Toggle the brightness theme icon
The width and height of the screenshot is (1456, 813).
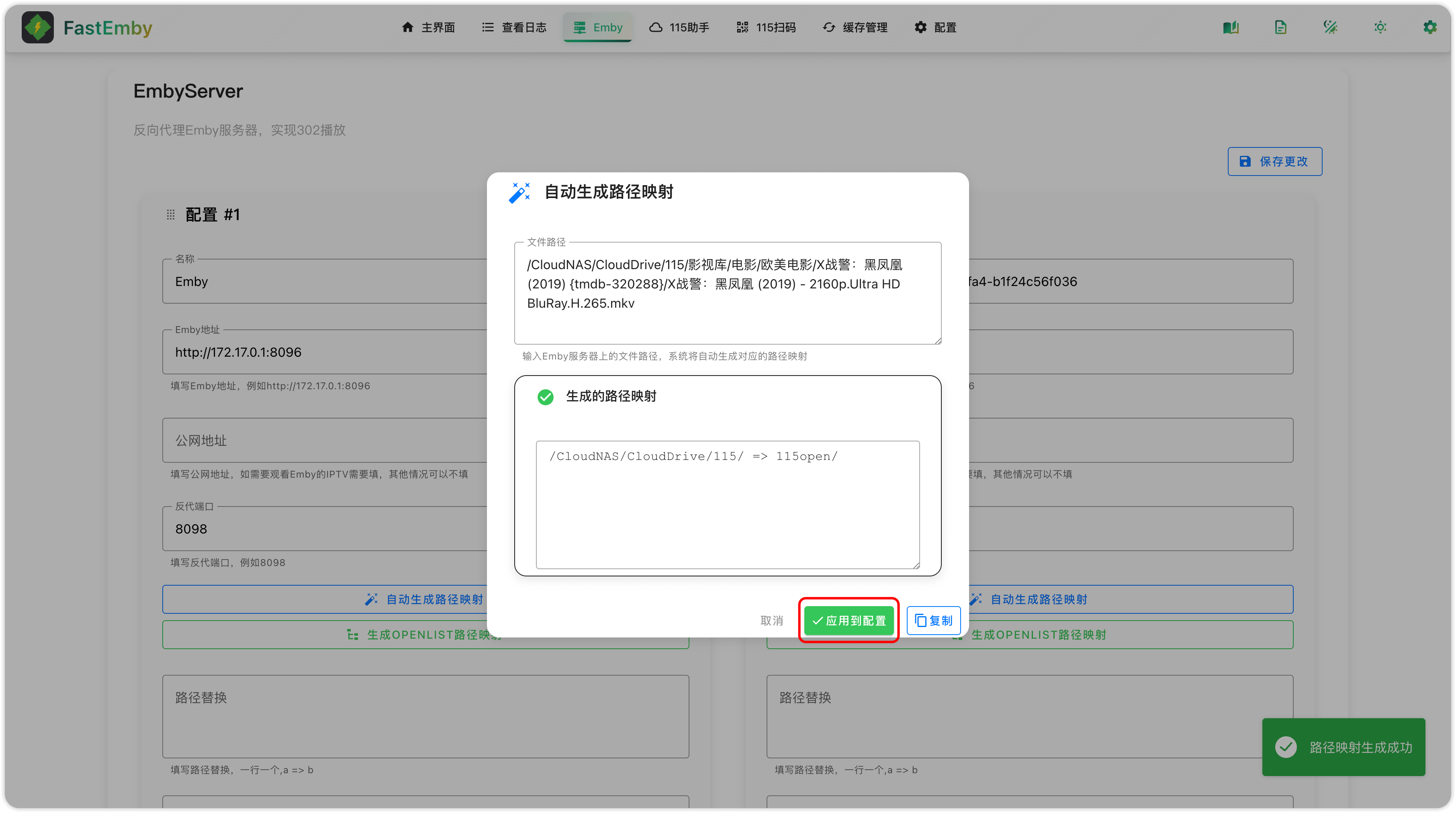(x=1380, y=27)
